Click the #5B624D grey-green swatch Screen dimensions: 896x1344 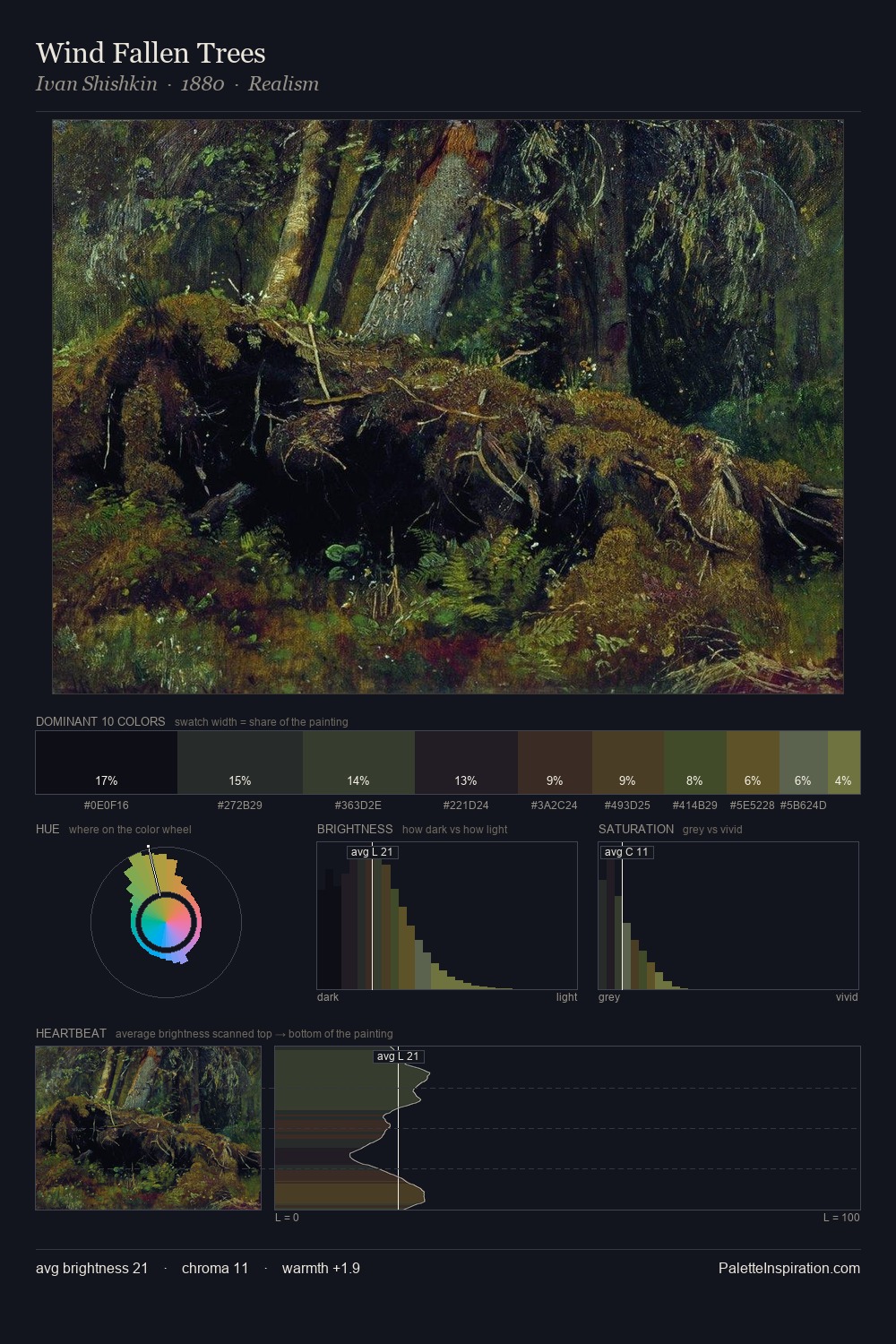tap(804, 762)
